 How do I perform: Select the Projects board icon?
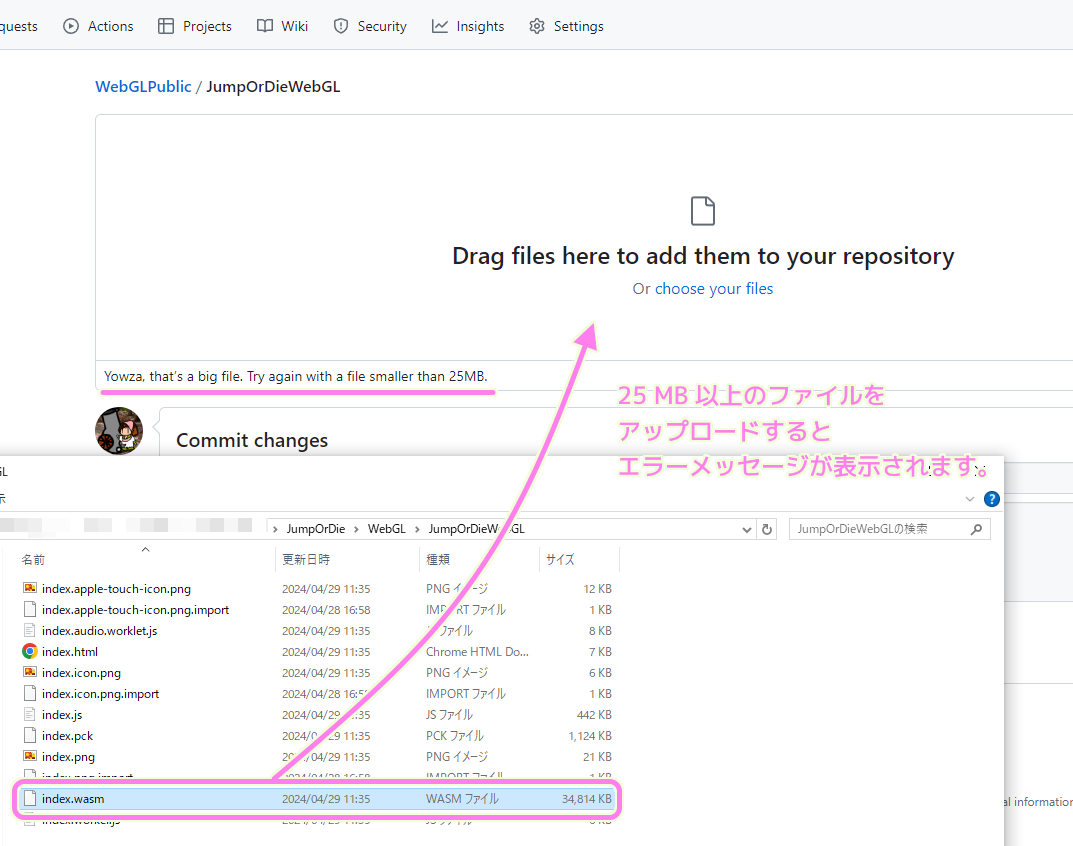(166, 26)
